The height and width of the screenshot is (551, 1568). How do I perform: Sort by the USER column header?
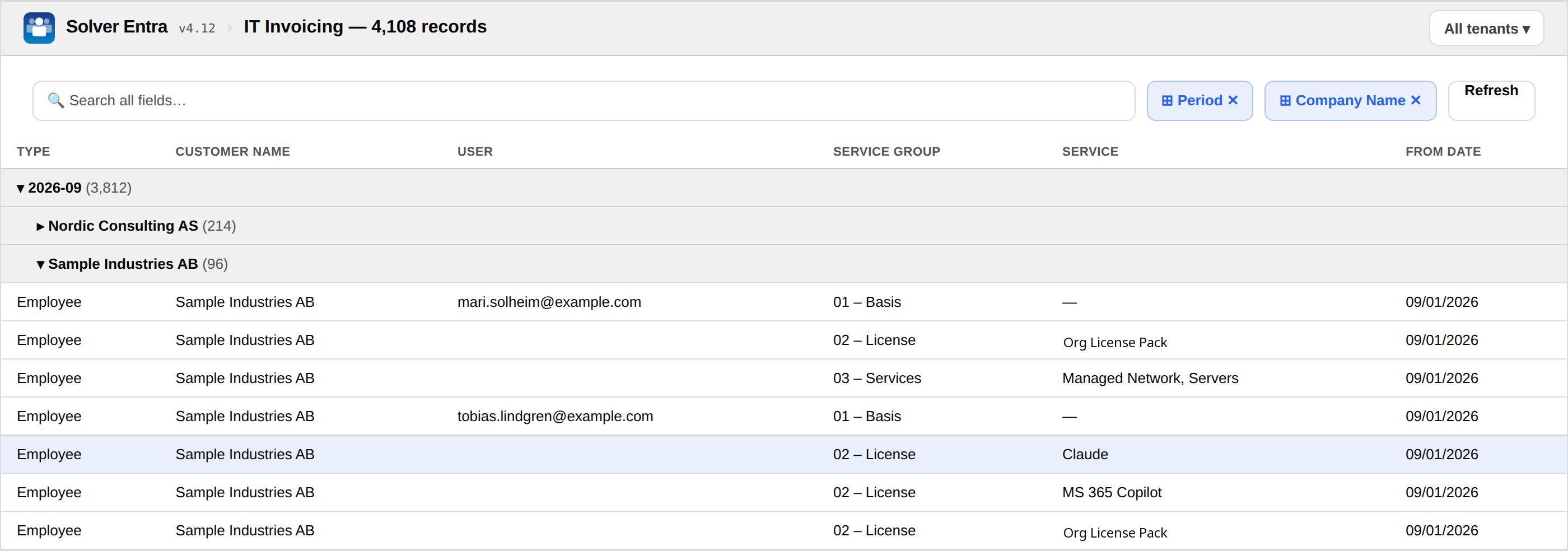pyautogui.click(x=475, y=152)
